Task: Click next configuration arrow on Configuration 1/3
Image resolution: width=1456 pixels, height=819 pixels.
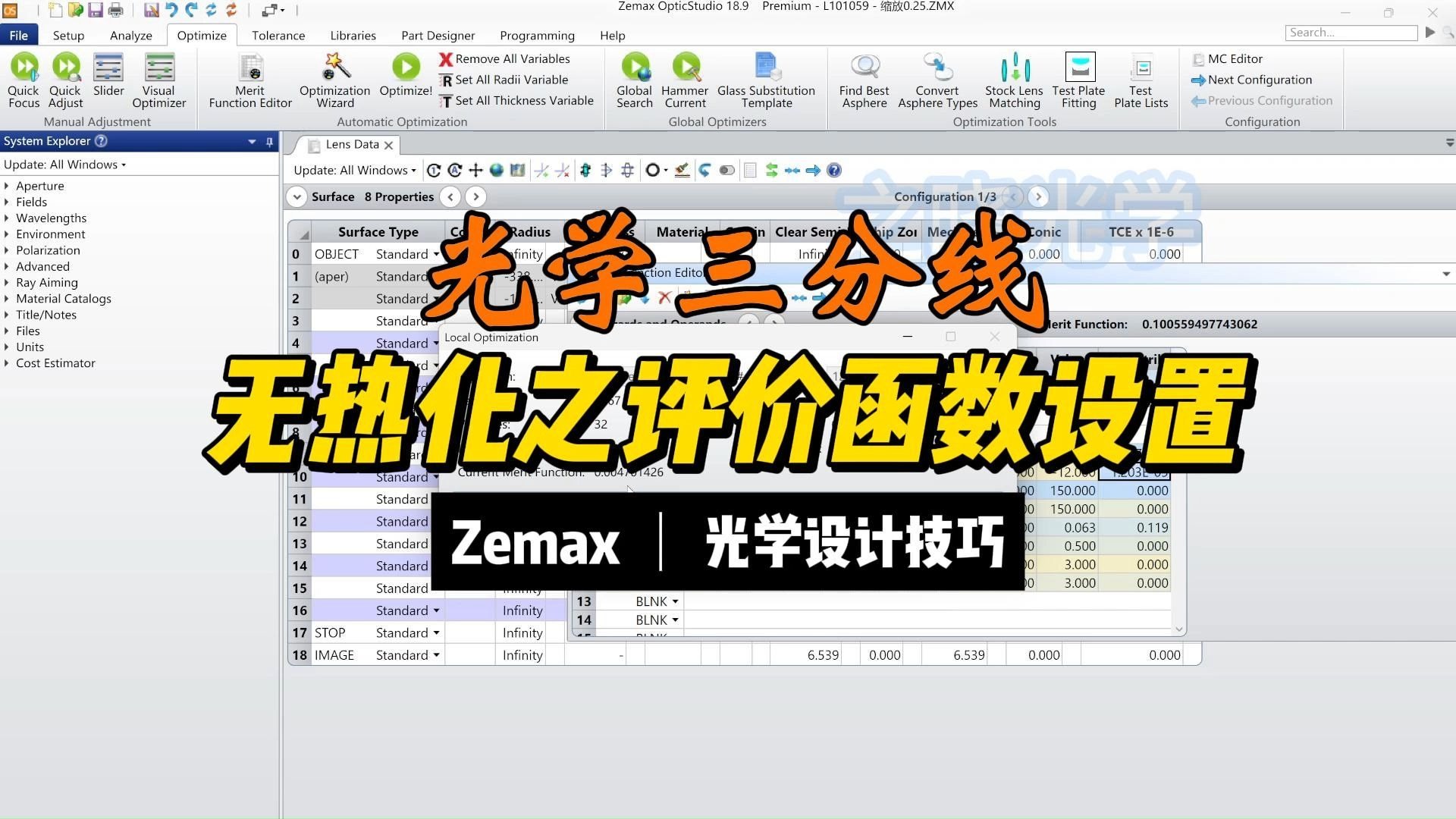Action: (1039, 196)
